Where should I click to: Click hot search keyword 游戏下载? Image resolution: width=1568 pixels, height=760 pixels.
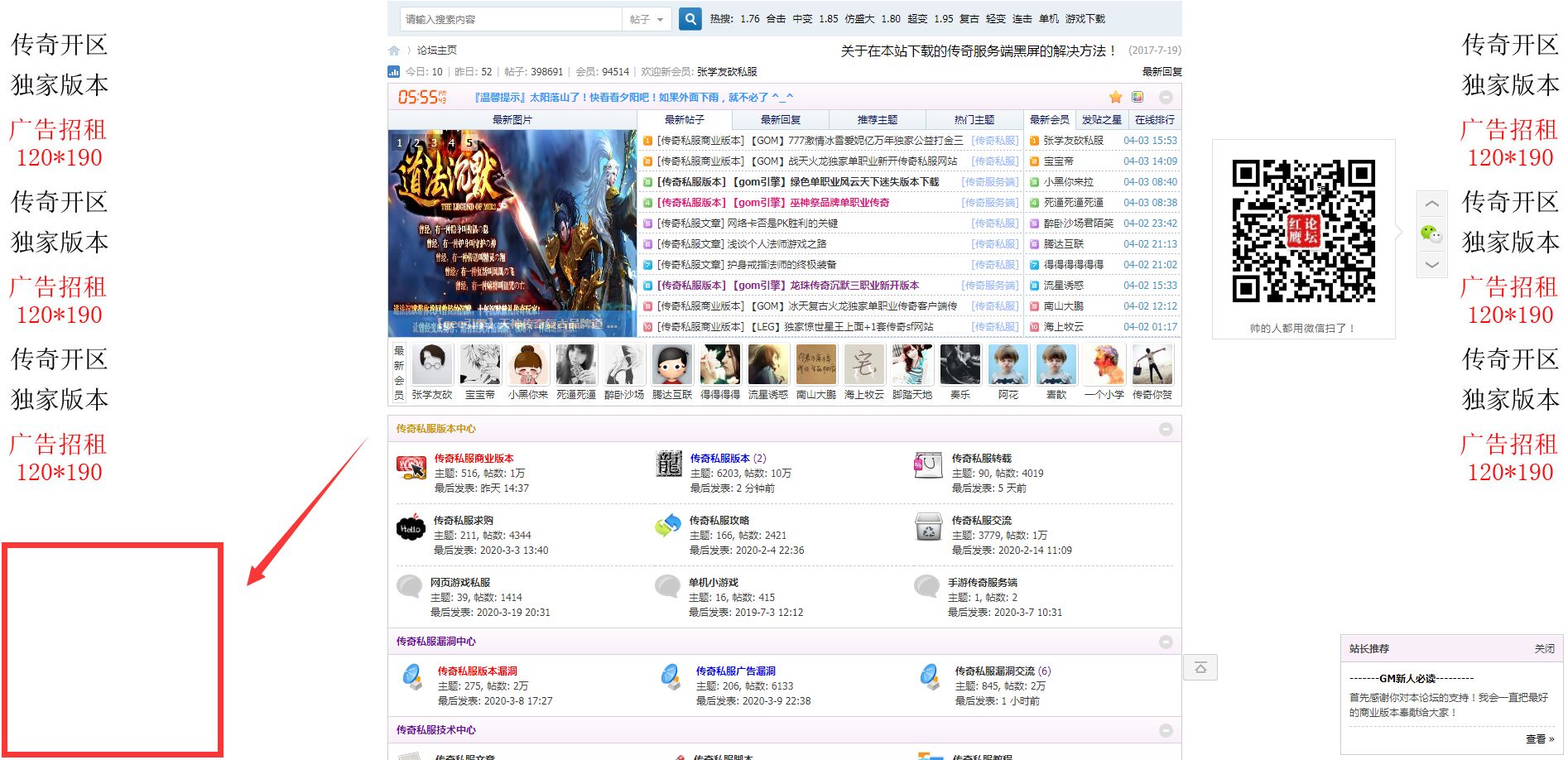(1085, 19)
